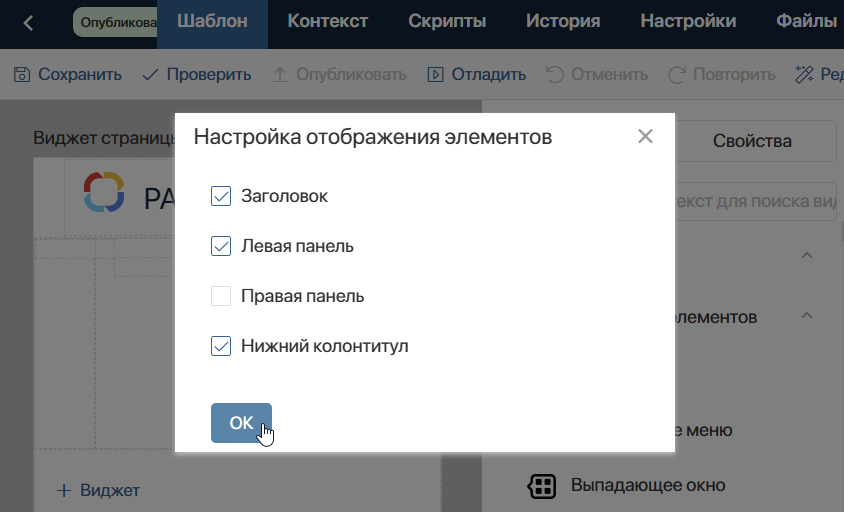Close the Настройка отображения элементов dialog
844x512 pixels.
coord(645,136)
